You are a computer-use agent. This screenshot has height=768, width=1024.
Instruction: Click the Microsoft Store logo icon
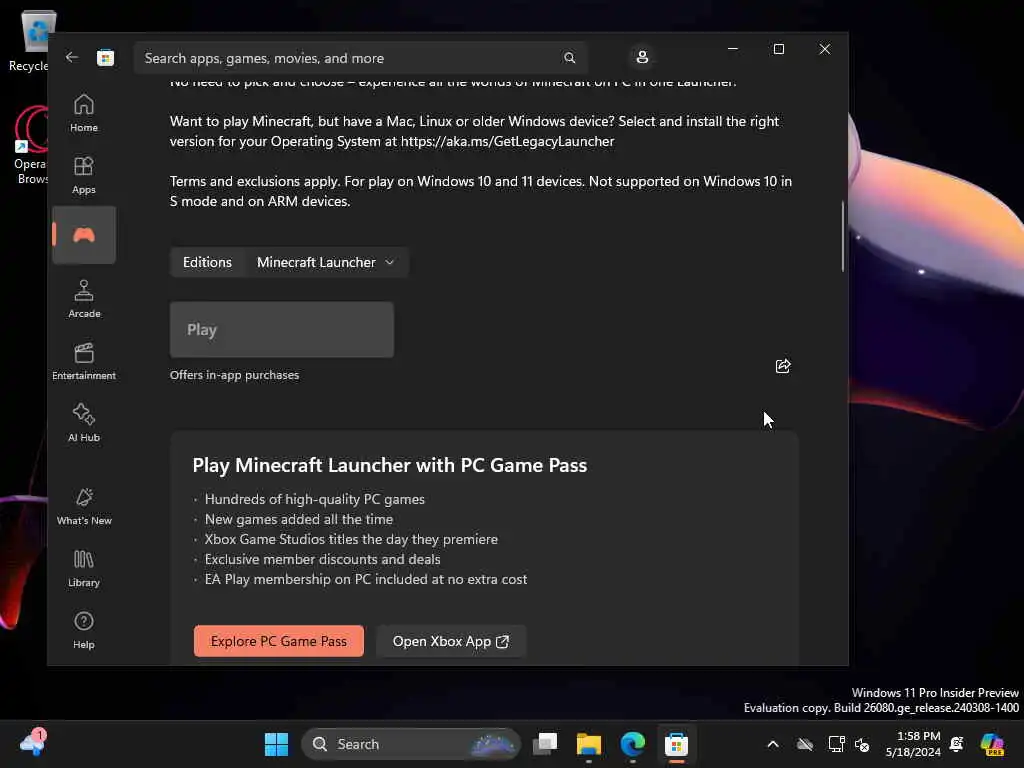tap(106, 57)
